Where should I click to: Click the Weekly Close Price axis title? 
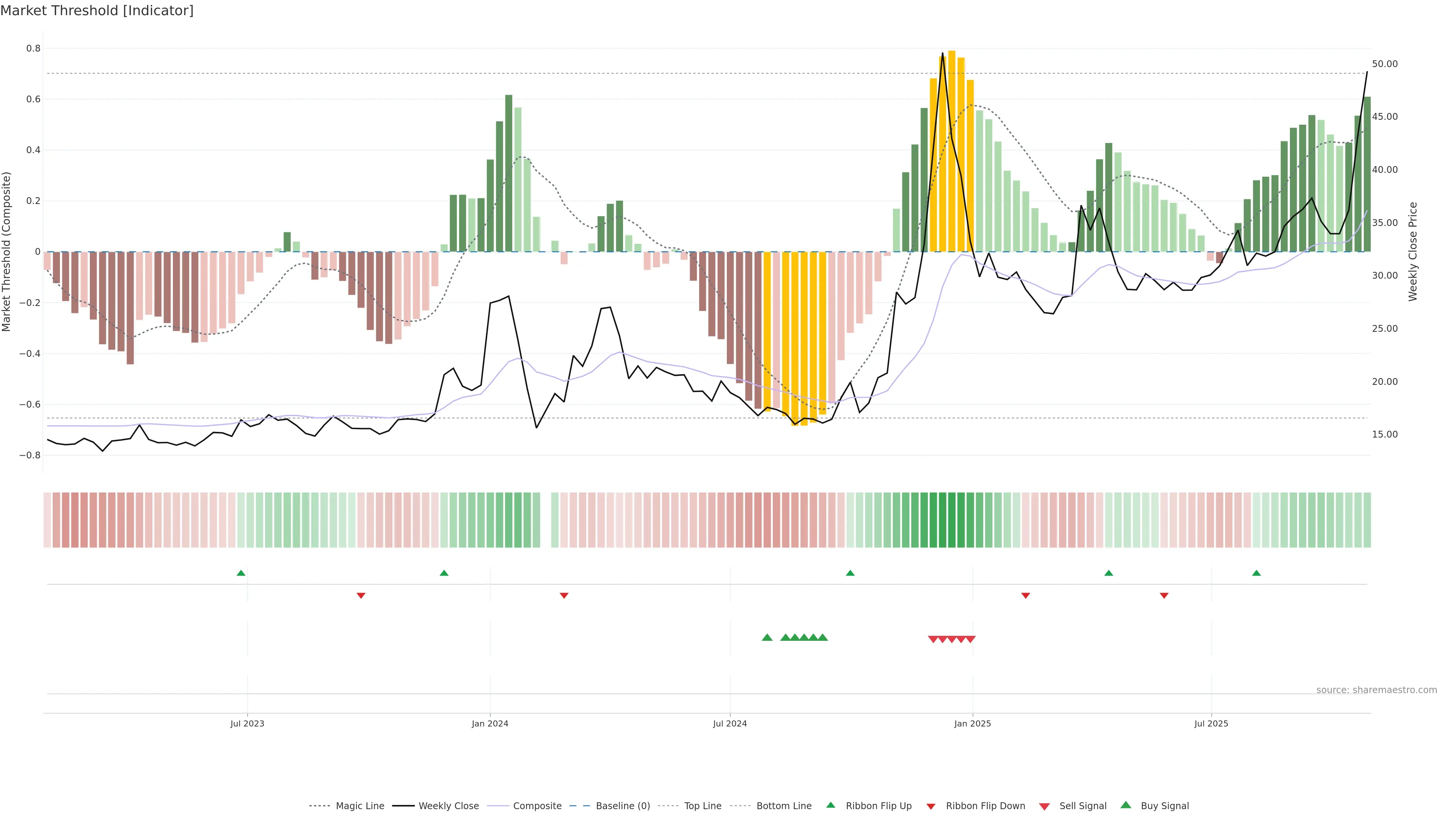[1413, 251]
